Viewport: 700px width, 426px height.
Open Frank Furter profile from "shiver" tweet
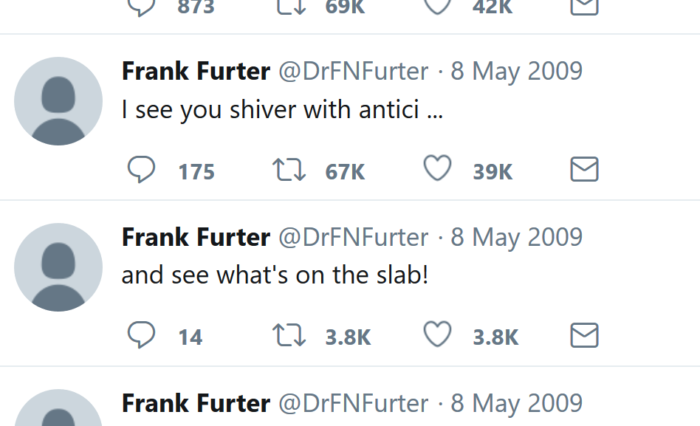point(195,72)
